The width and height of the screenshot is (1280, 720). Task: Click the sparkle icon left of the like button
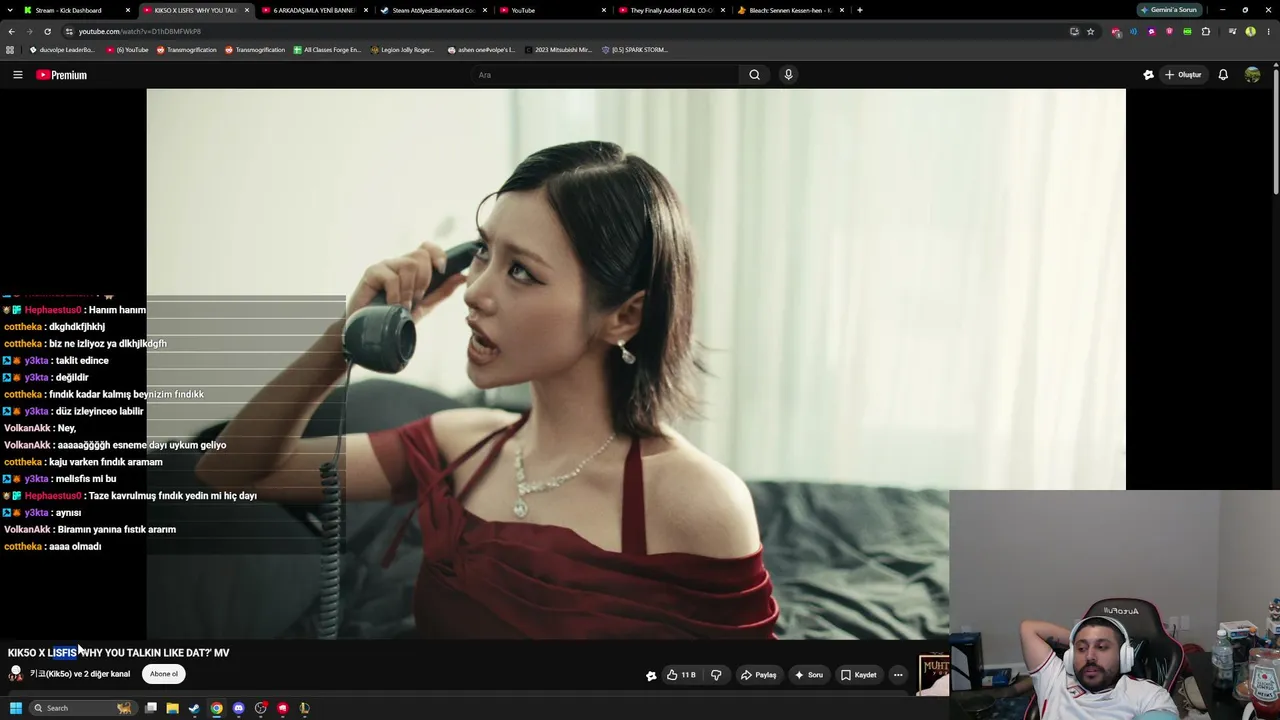pyautogui.click(x=651, y=676)
